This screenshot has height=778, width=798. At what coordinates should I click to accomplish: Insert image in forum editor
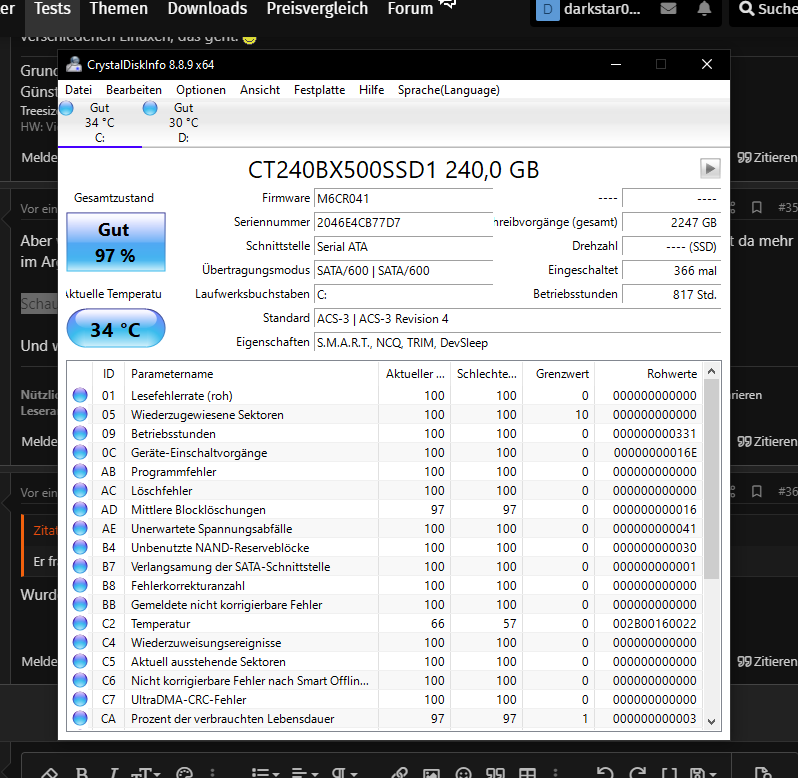click(x=431, y=773)
